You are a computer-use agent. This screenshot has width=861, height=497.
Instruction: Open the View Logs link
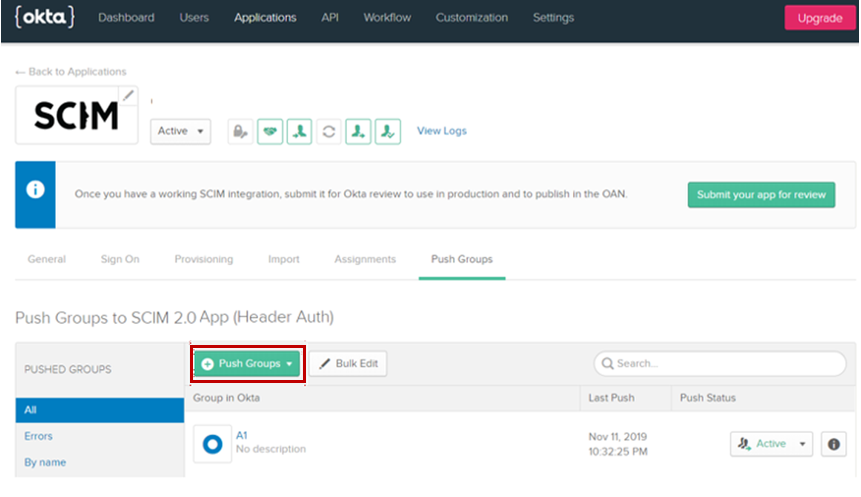point(441,131)
